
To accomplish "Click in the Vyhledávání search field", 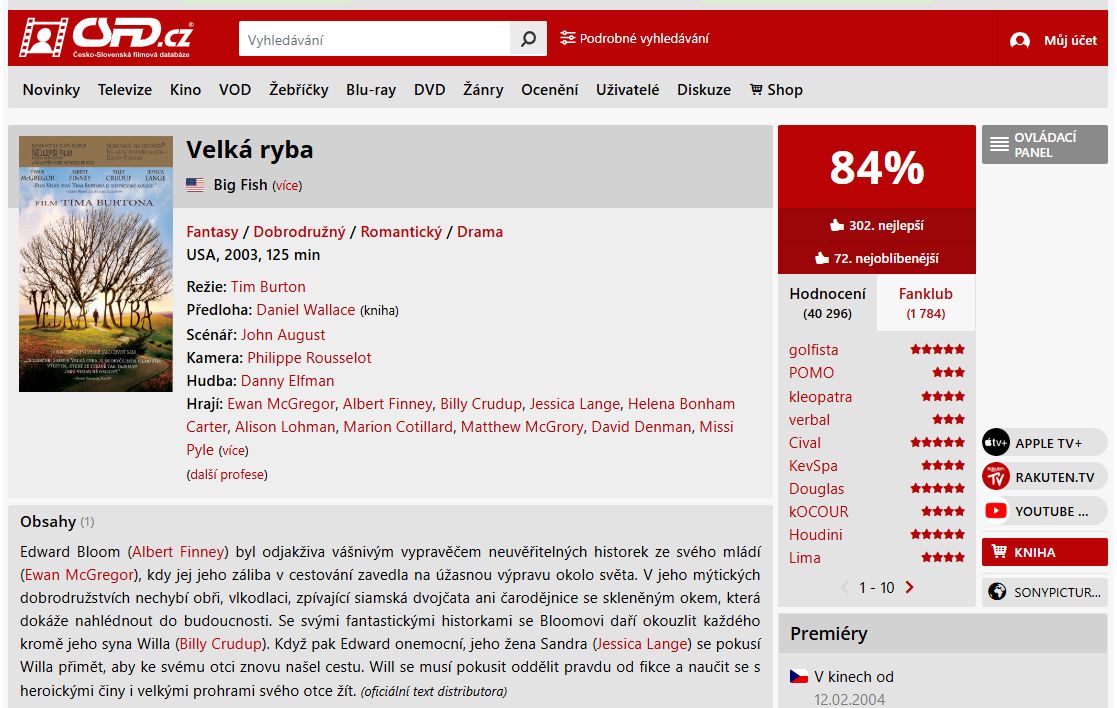I will 375,38.
